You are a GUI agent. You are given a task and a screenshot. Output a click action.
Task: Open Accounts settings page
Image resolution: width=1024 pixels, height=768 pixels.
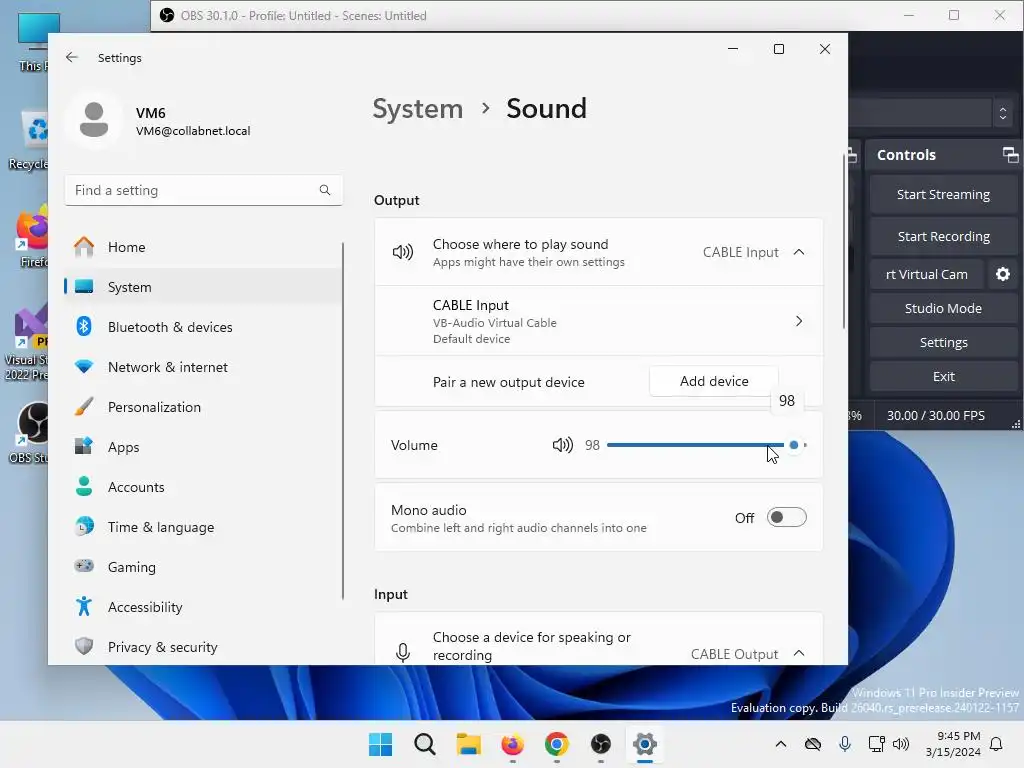[204, 487]
